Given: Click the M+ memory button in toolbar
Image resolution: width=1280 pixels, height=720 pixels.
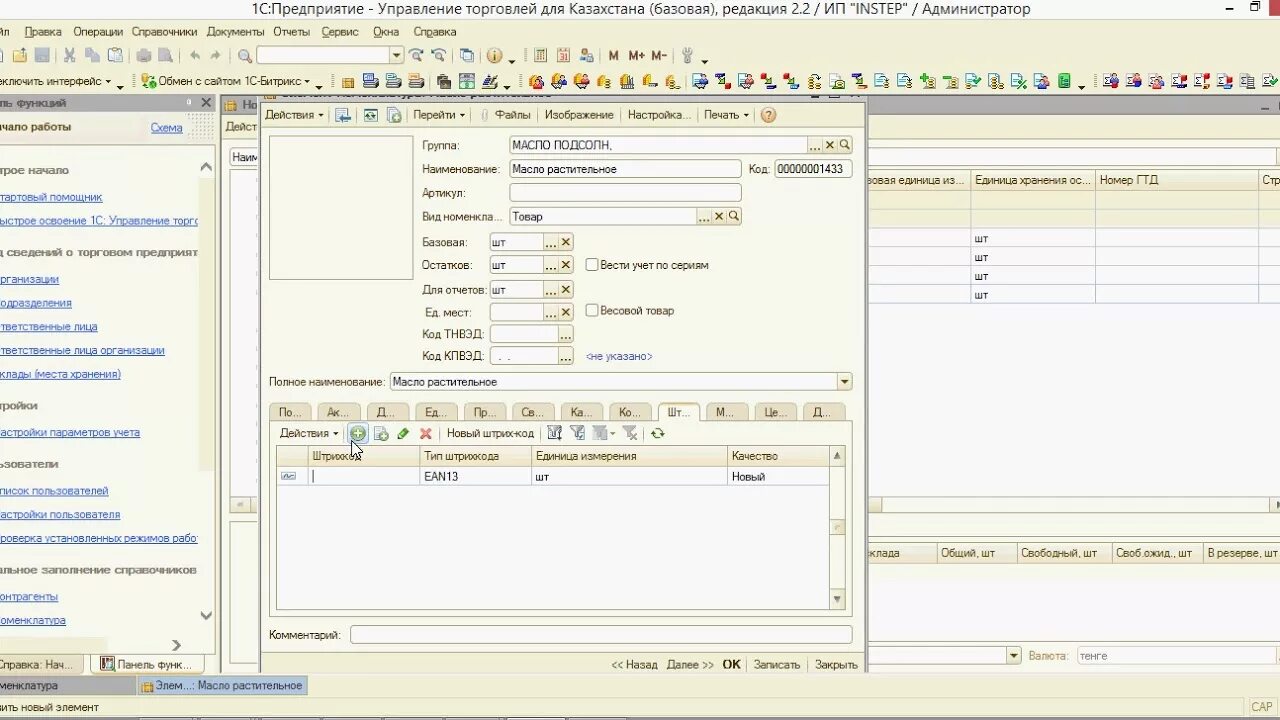Looking at the screenshot, I should 636,56.
